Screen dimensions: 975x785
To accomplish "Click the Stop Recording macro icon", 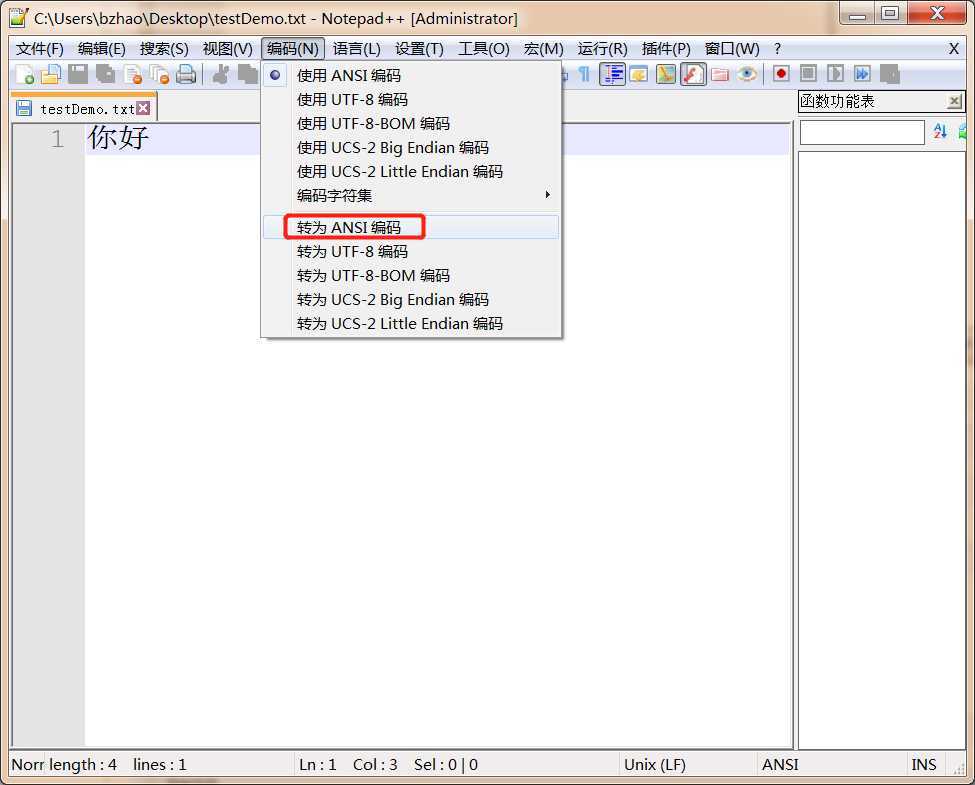I will [x=808, y=74].
